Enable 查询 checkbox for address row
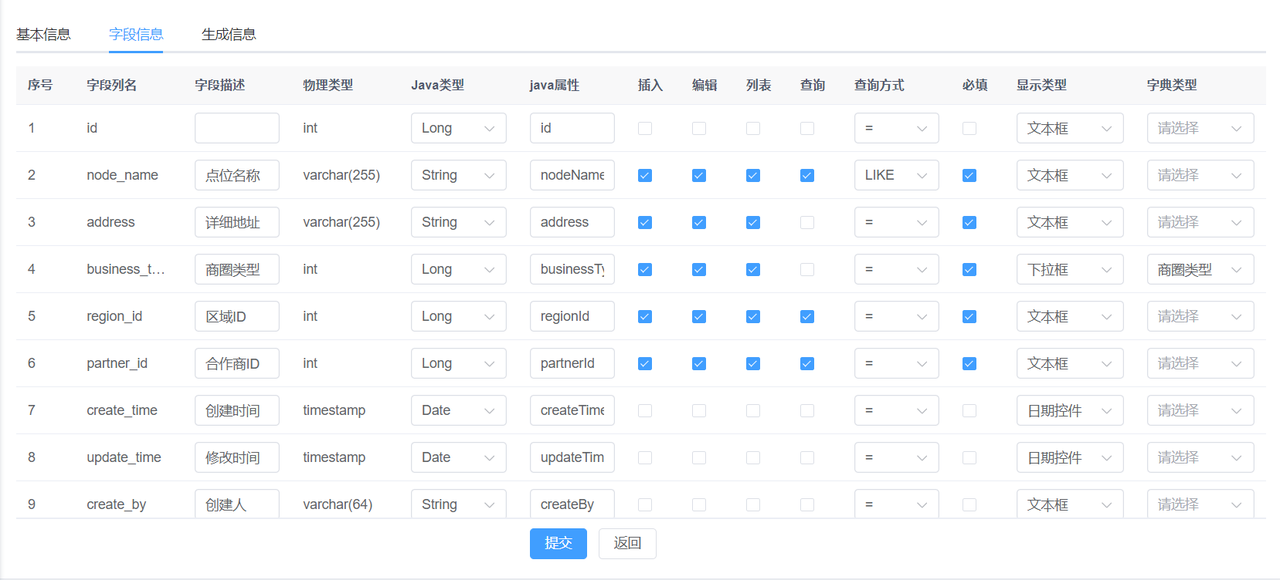Screen dimensions: 1280x580 [x=807, y=222]
